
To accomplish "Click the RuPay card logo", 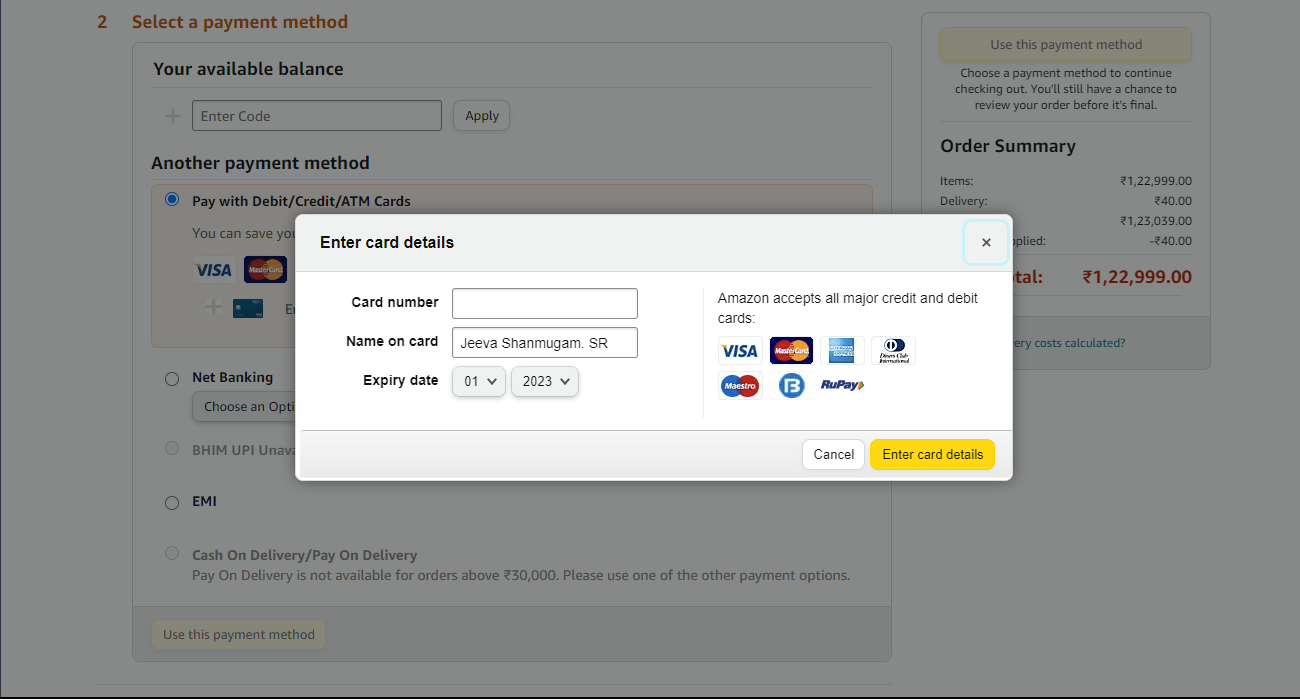I will (842, 385).
